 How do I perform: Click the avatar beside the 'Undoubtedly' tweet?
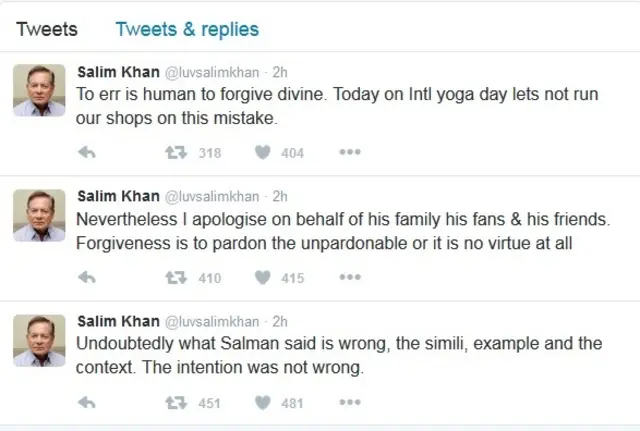click(39, 341)
